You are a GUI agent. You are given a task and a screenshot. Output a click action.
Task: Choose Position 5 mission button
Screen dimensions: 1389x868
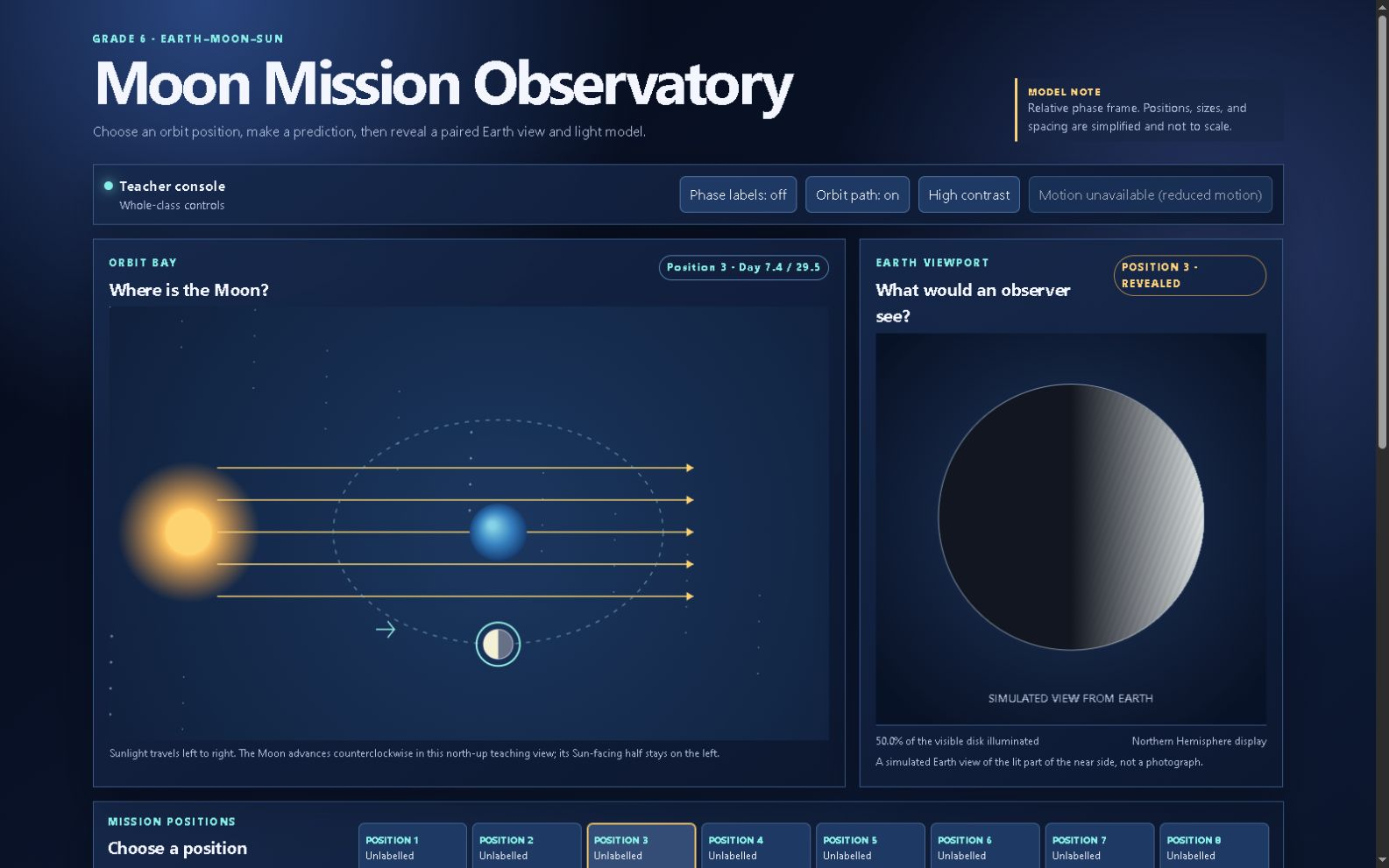tap(870, 846)
